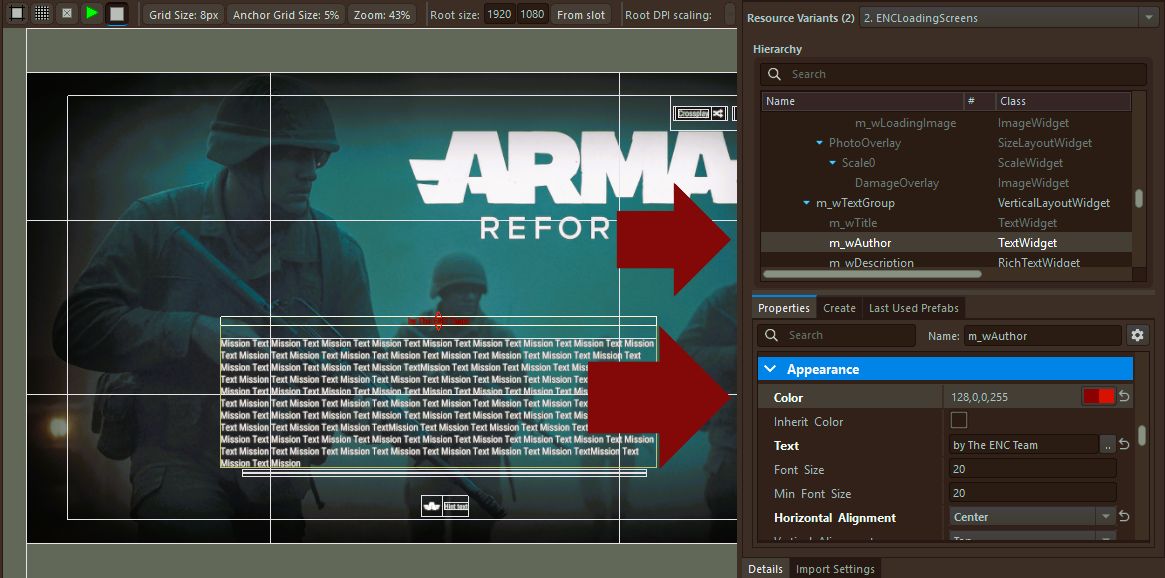Viewport: 1165px width, 578px height.
Task: Open the Horizontal Alignment Center dropdown
Action: coord(1031,517)
